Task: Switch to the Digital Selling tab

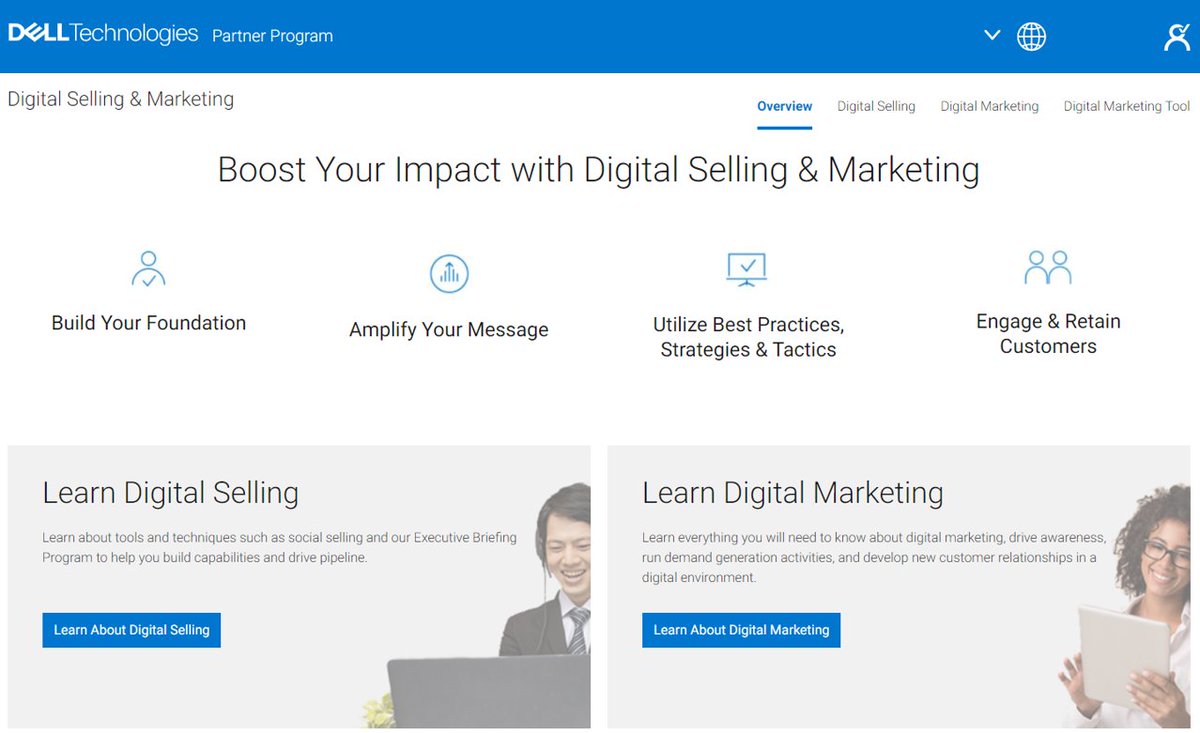Action: (x=876, y=106)
